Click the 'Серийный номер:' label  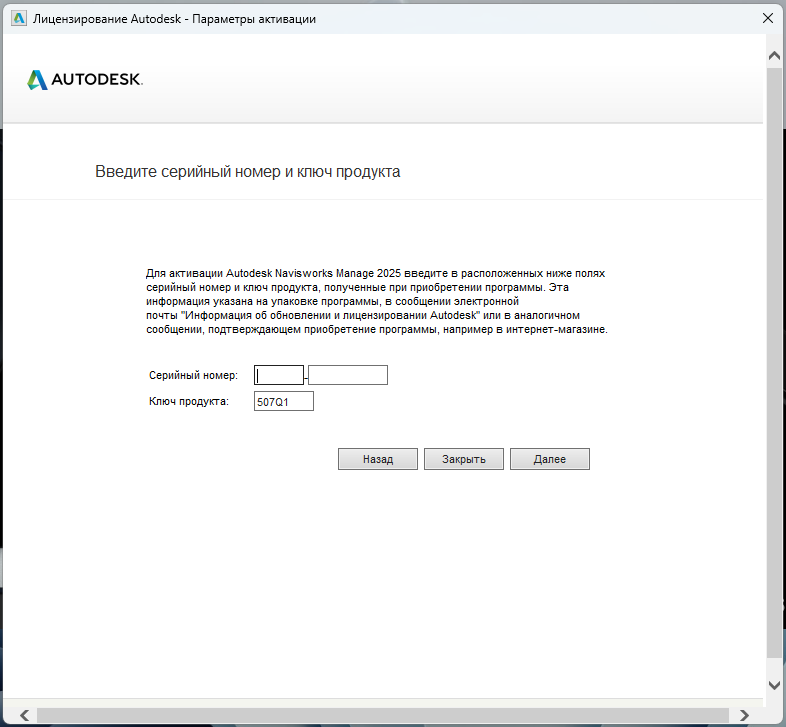pos(193,375)
